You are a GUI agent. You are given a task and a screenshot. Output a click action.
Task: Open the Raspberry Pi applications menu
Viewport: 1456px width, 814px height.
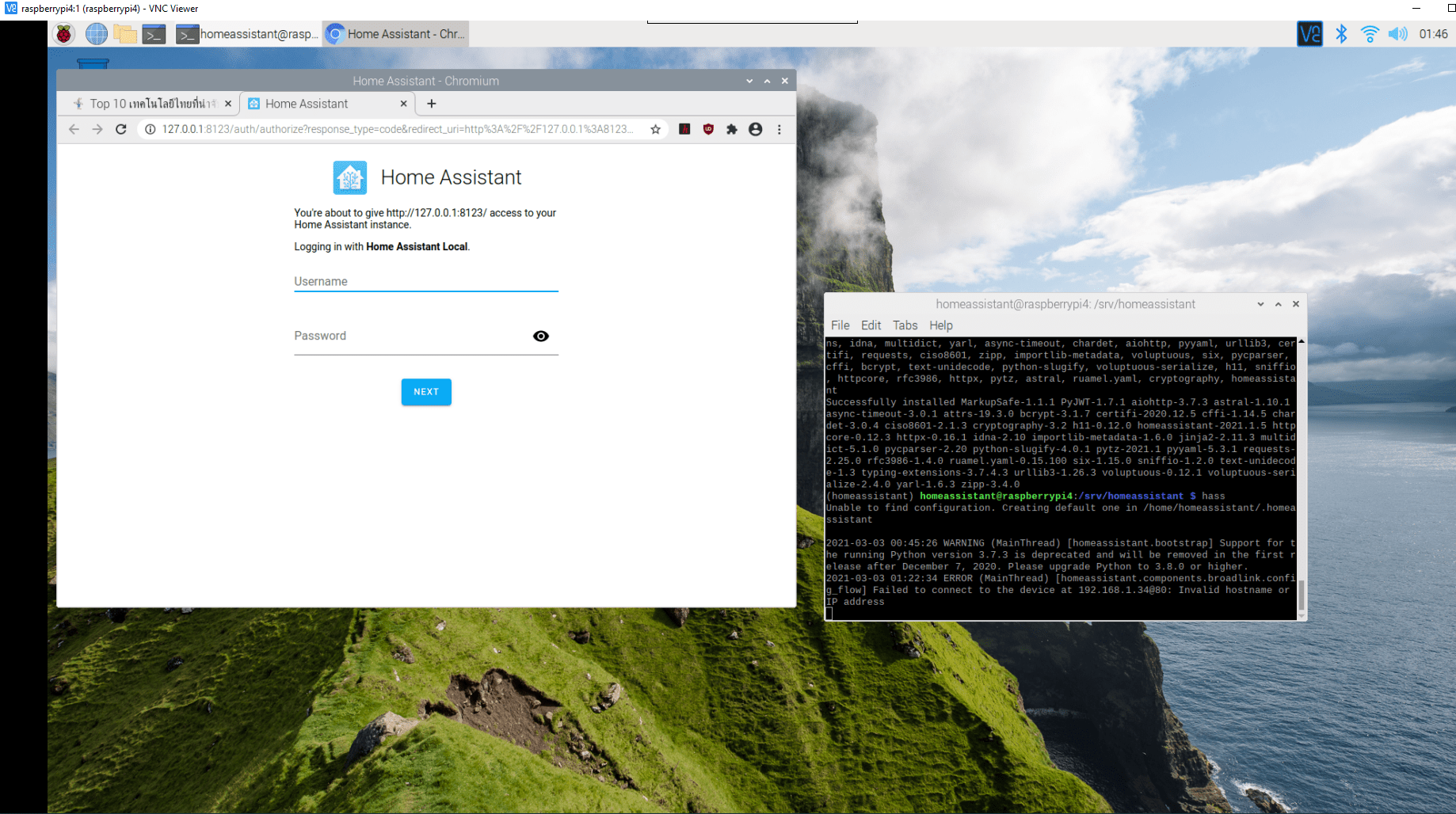pos(64,34)
